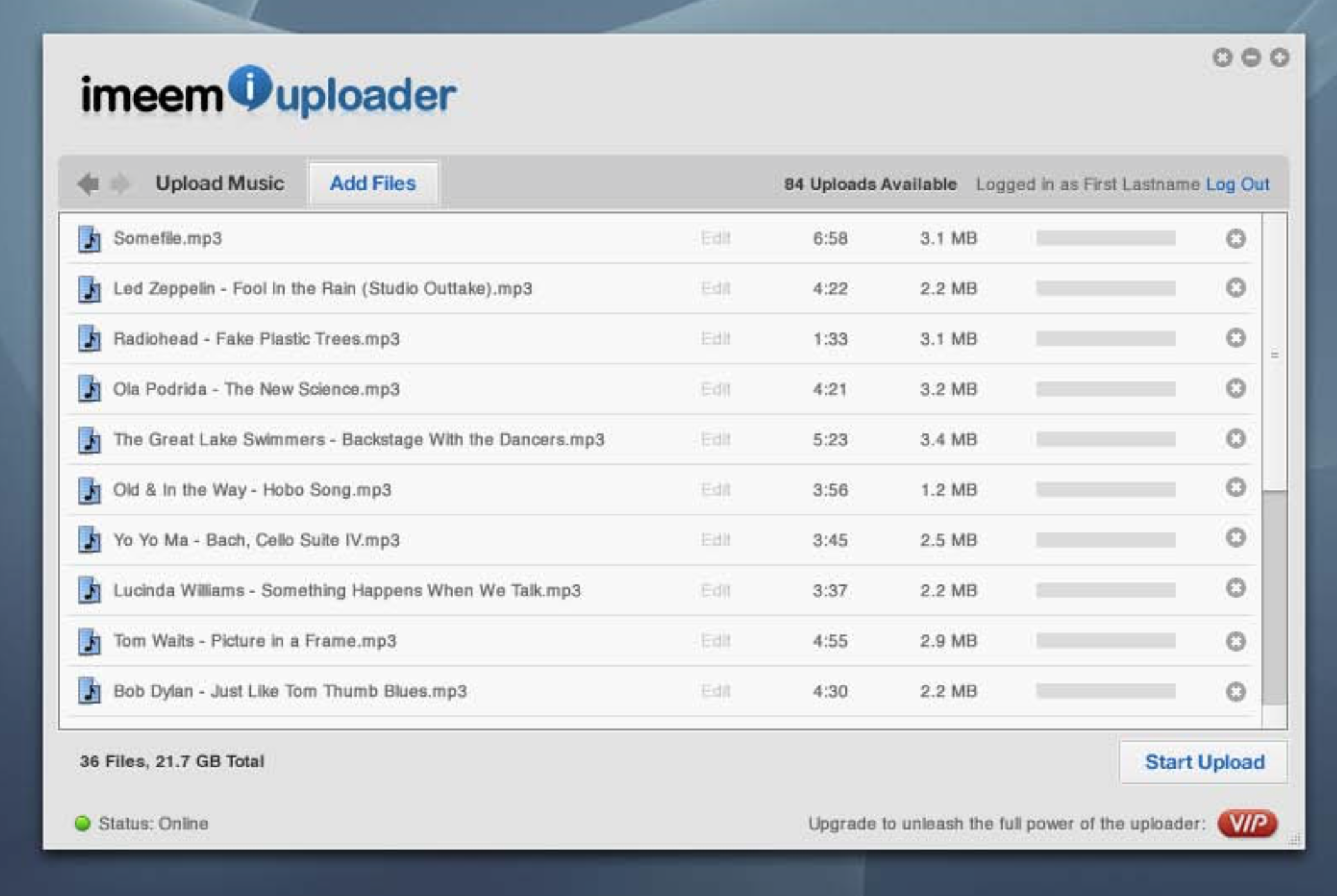The height and width of the screenshot is (896, 1337).
Task: Close the uploader window with the x button
Action: (1222, 58)
